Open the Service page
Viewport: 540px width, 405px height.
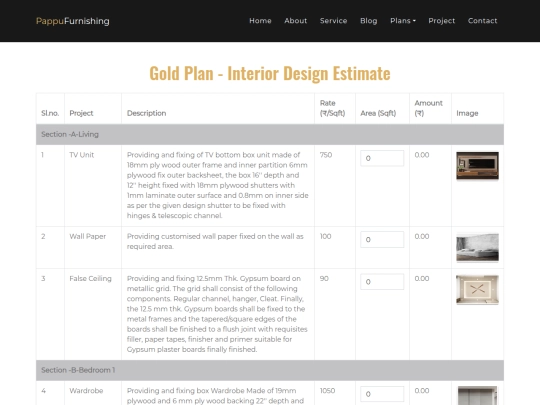pyautogui.click(x=333, y=21)
